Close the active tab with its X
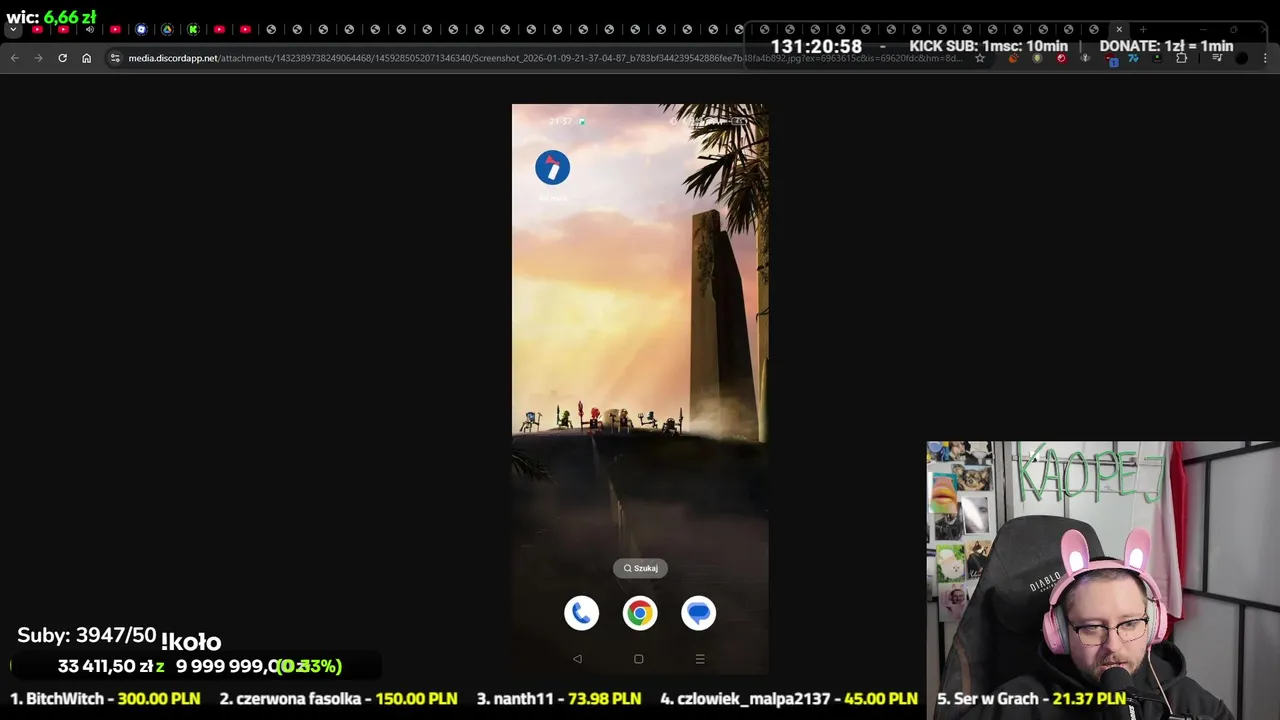 (x=1119, y=29)
